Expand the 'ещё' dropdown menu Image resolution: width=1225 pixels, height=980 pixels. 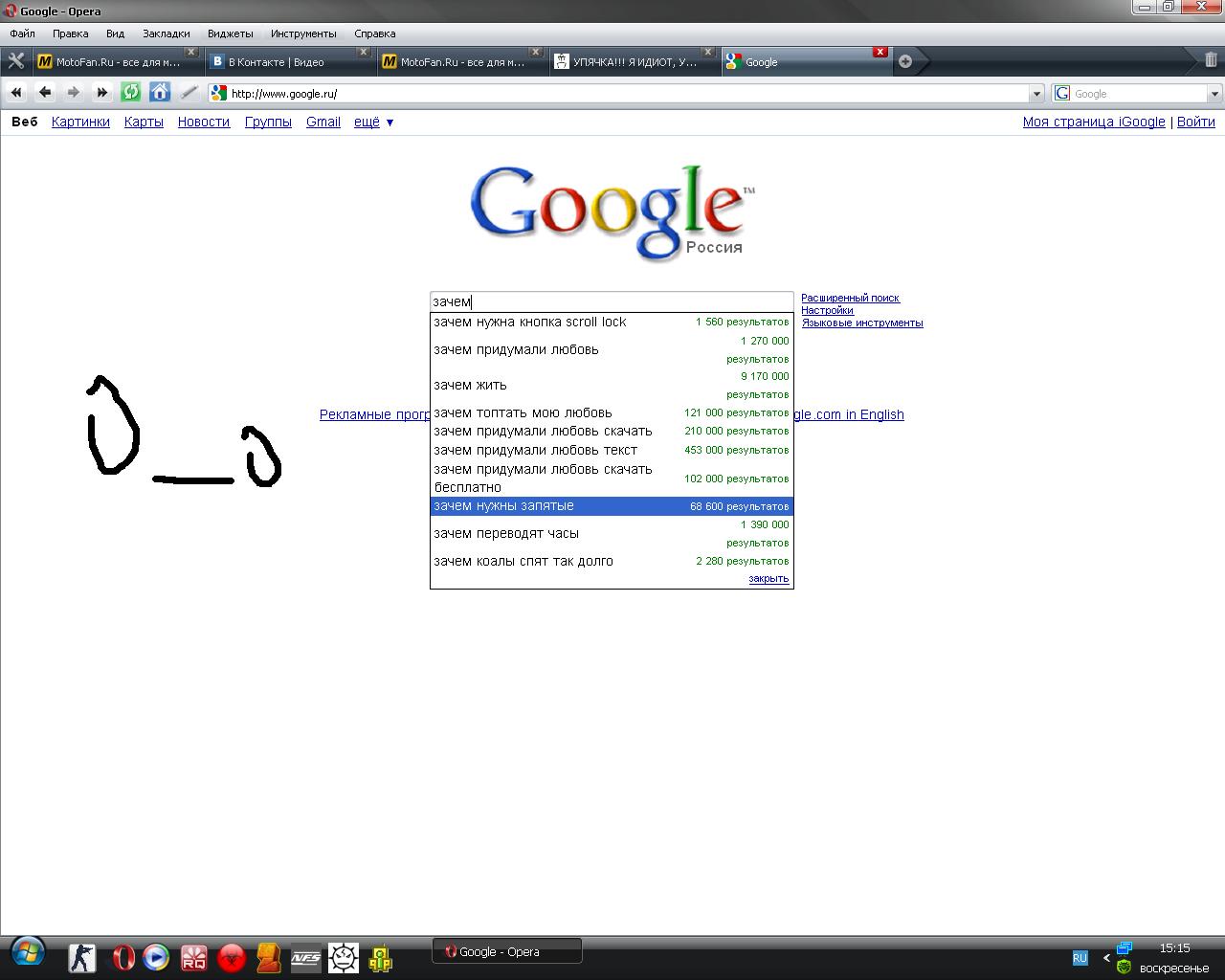(x=374, y=122)
